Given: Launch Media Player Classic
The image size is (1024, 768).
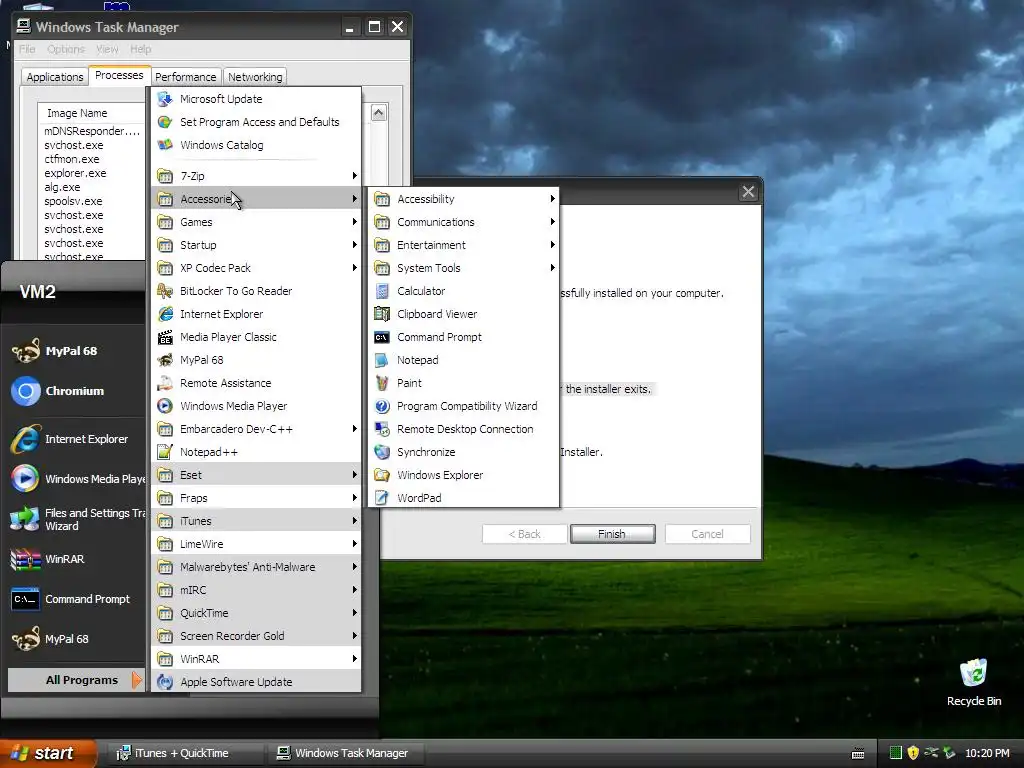Looking at the screenshot, I should click(x=256, y=337).
